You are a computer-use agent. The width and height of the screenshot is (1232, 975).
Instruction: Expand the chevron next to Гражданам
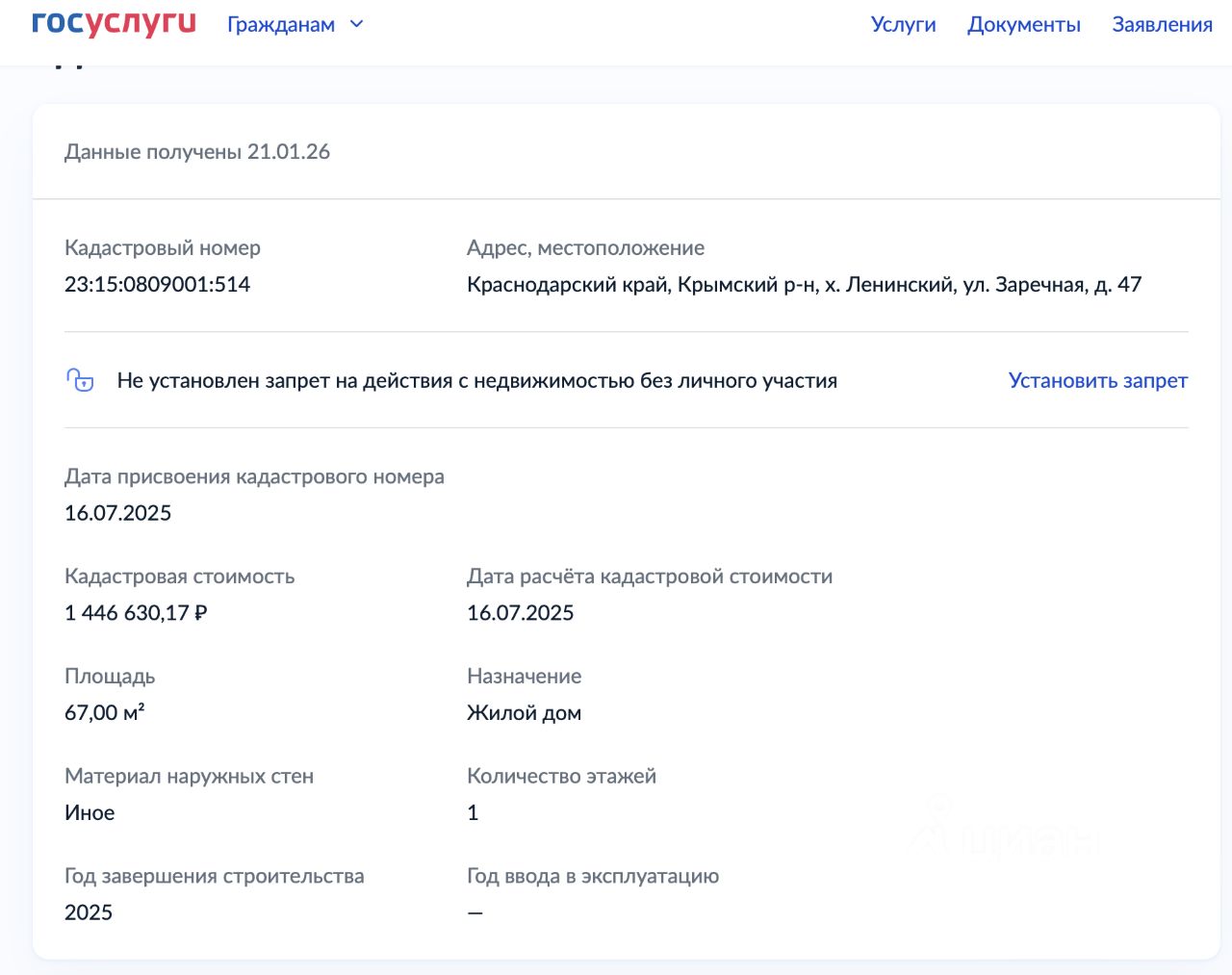(x=356, y=24)
